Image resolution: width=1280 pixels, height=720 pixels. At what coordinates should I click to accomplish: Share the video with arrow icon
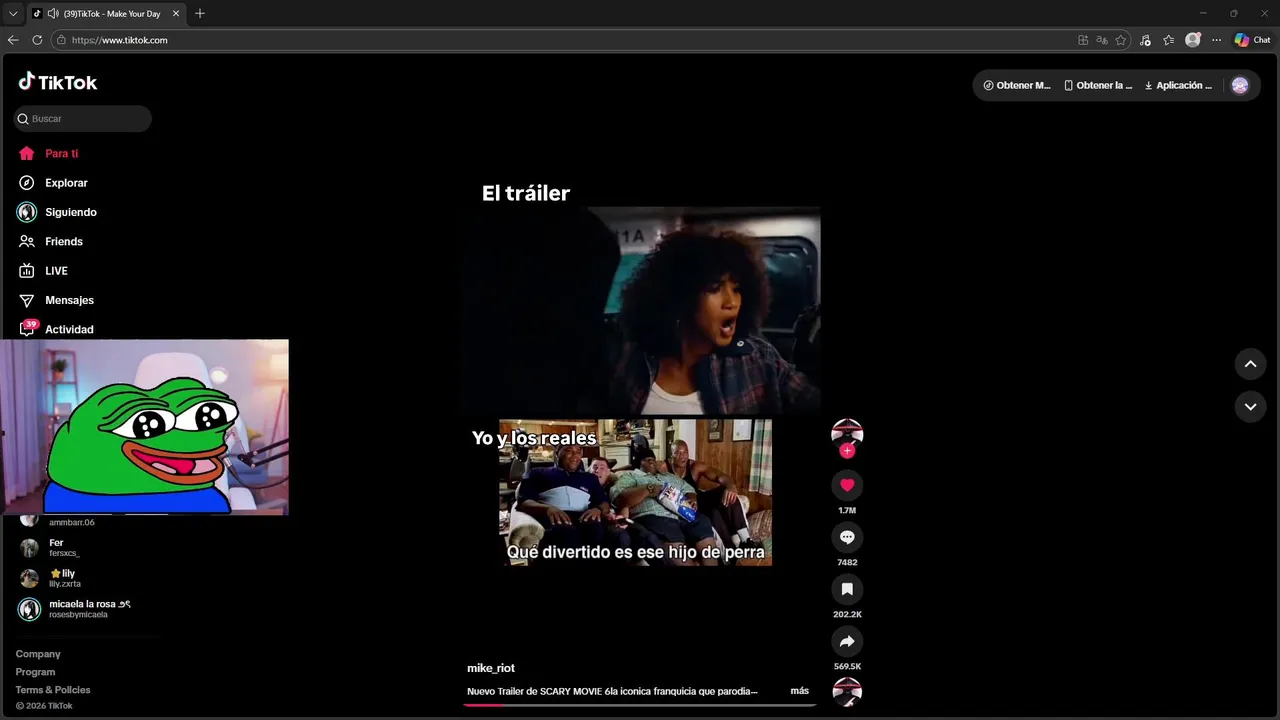[x=847, y=641]
